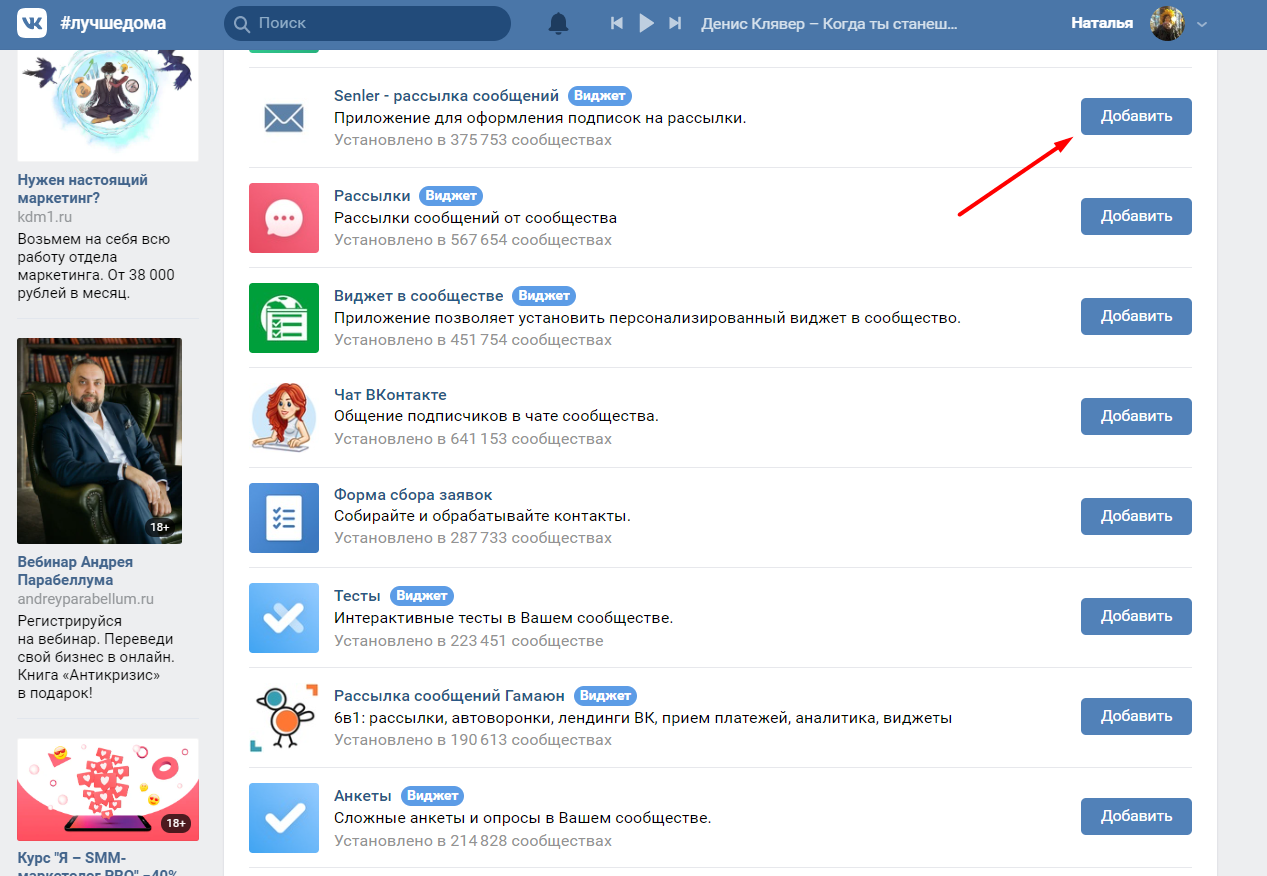The width and height of the screenshot is (1267, 876).
Task: Open the kdm1.ru ad domain
Action: (45, 216)
